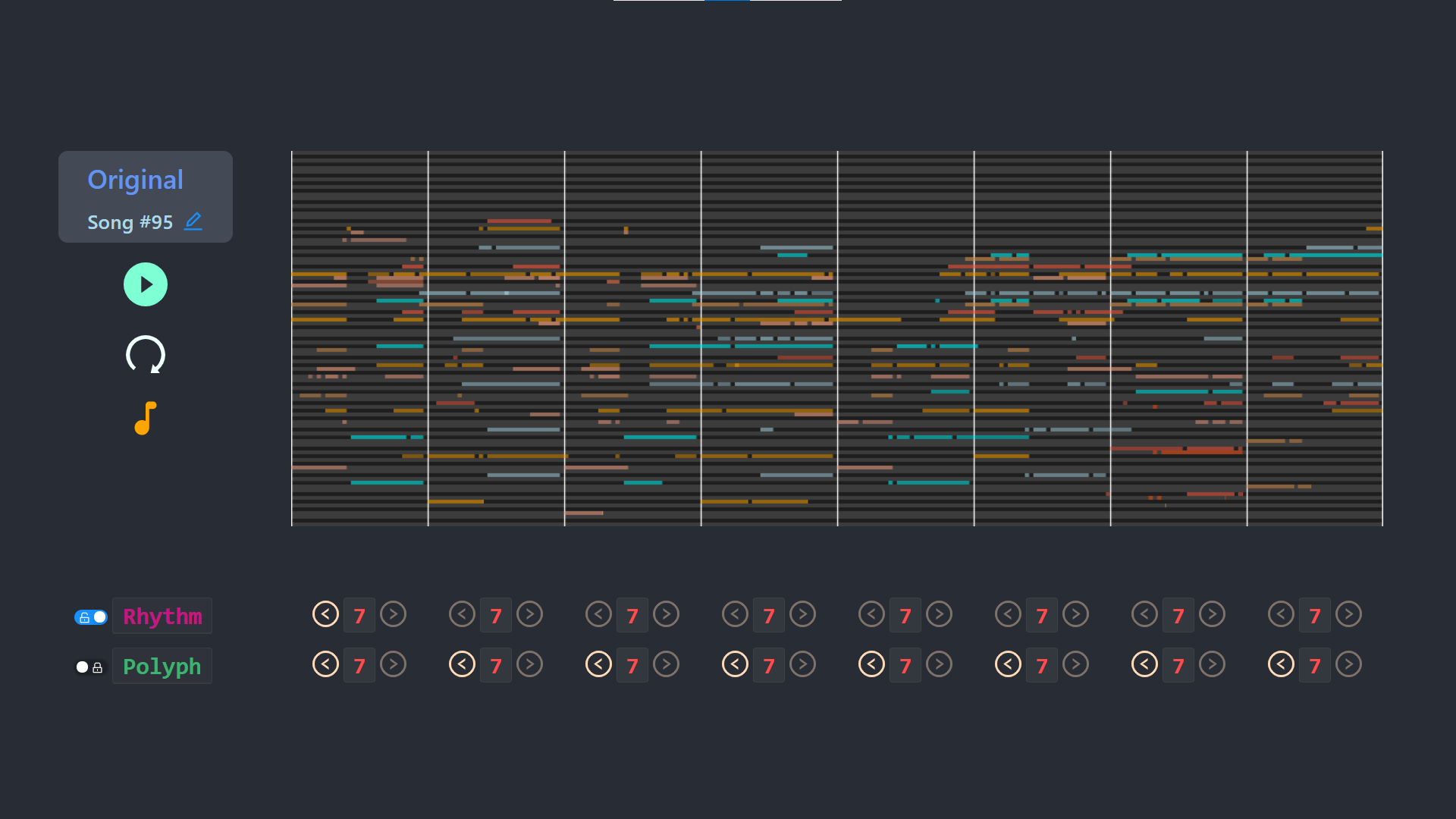The height and width of the screenshot is (819, 1456).
Task: Decrease Rhythm value in sixth bar
Action: point(1008,614)
